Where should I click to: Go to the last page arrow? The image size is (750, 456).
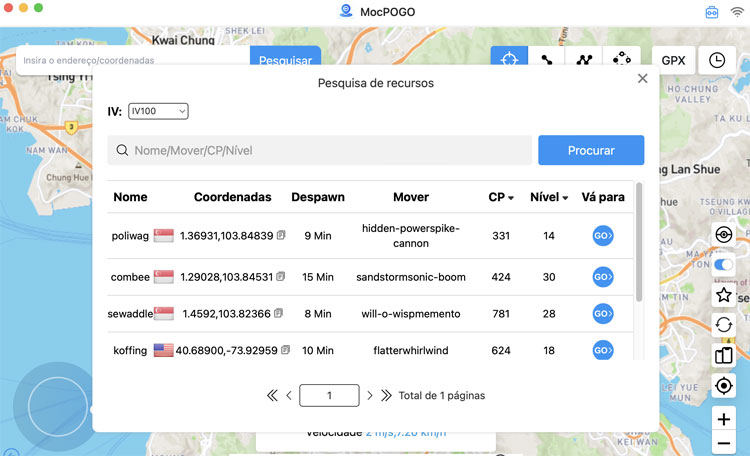click(386, 395)
